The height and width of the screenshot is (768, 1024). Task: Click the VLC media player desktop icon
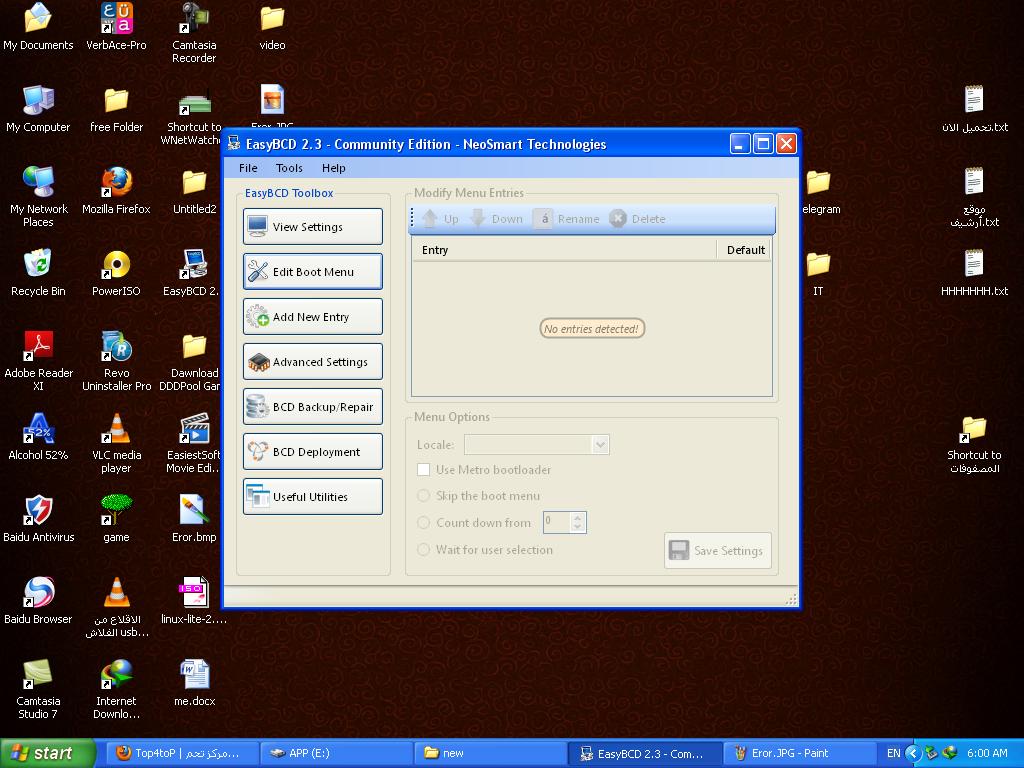tap(116, 430)
